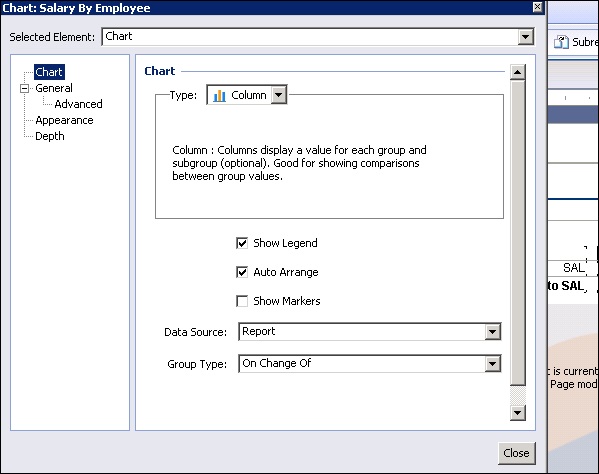Click the Subreport icon in the toolbar

pos(561,42)
